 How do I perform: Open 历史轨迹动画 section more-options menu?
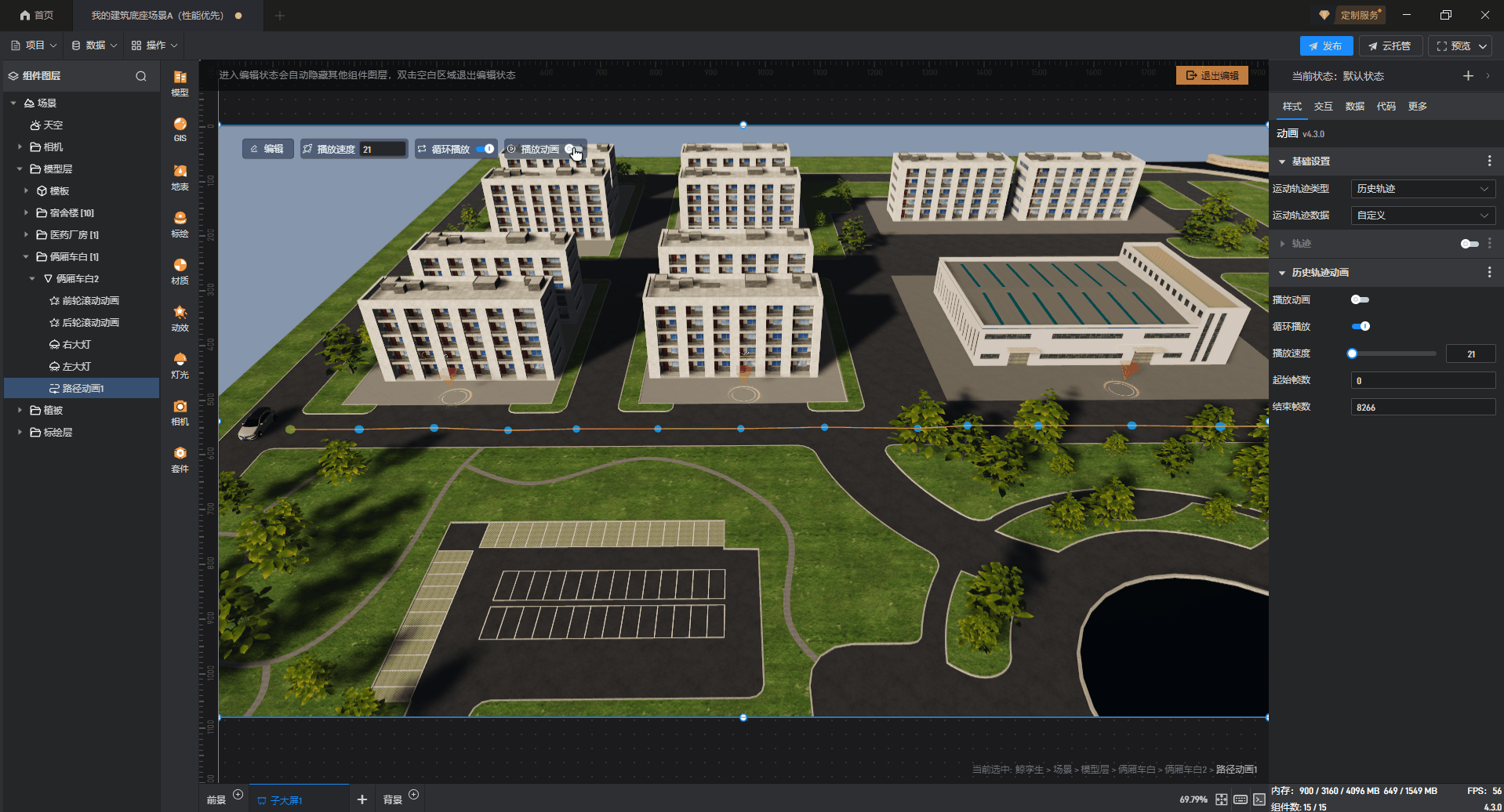point(1489,272)
